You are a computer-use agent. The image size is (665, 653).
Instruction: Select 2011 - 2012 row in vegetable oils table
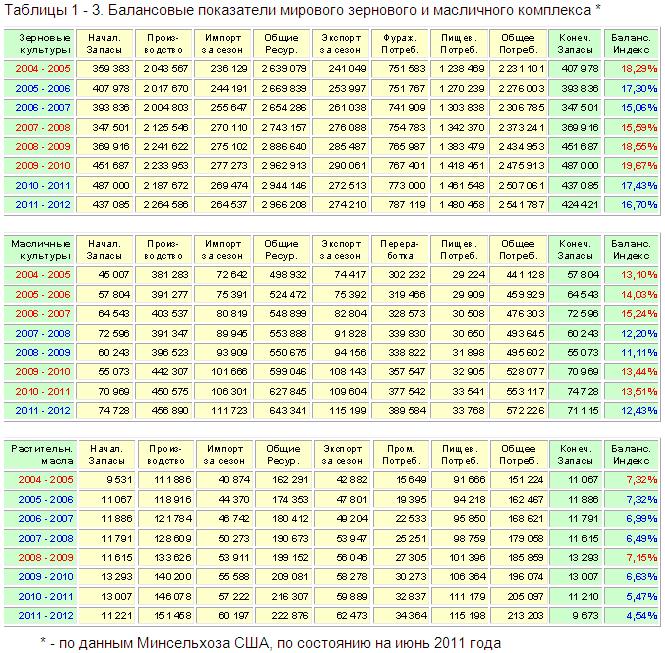point(41,616)
